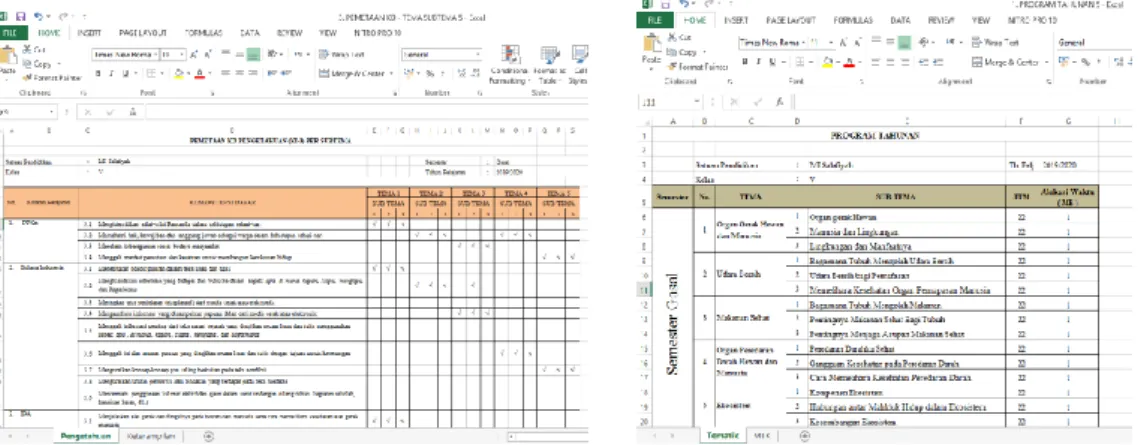Open font size dropdown in left window

(x=181, y=54)
